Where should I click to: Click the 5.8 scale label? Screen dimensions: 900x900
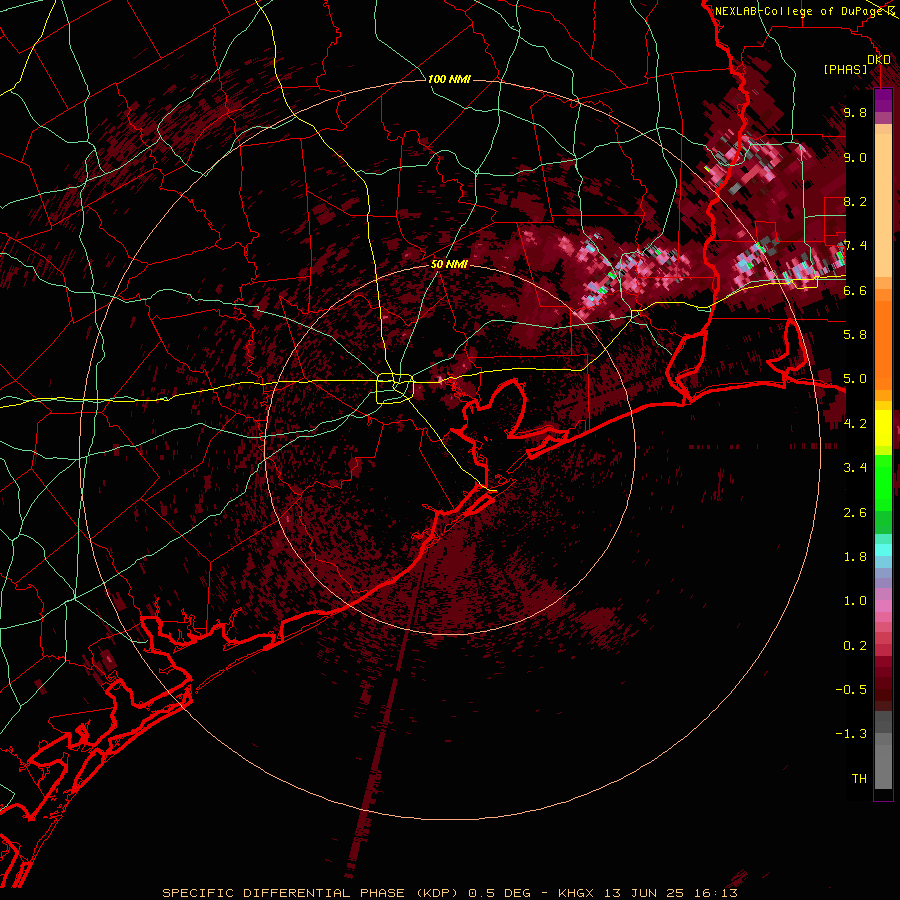[x=855, y=335]
